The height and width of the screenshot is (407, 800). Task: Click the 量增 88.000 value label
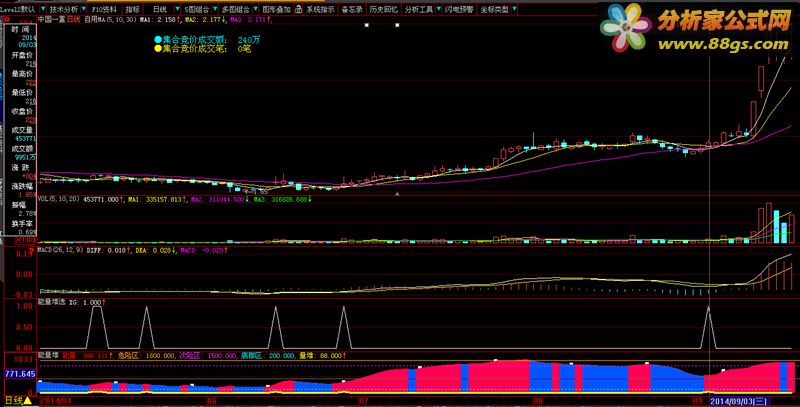point(320,355)
